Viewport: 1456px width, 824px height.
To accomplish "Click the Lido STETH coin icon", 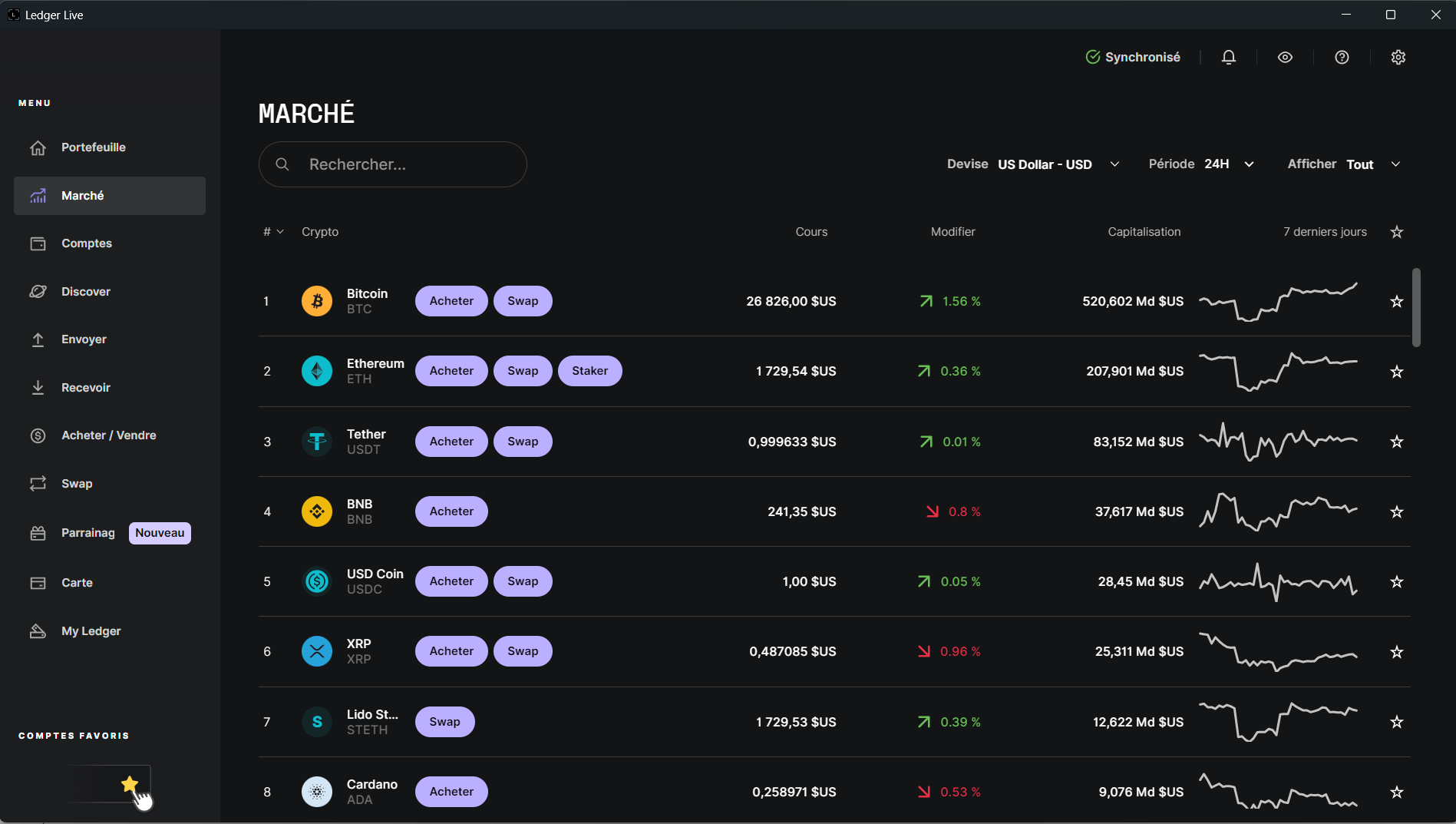I will 317,722.
